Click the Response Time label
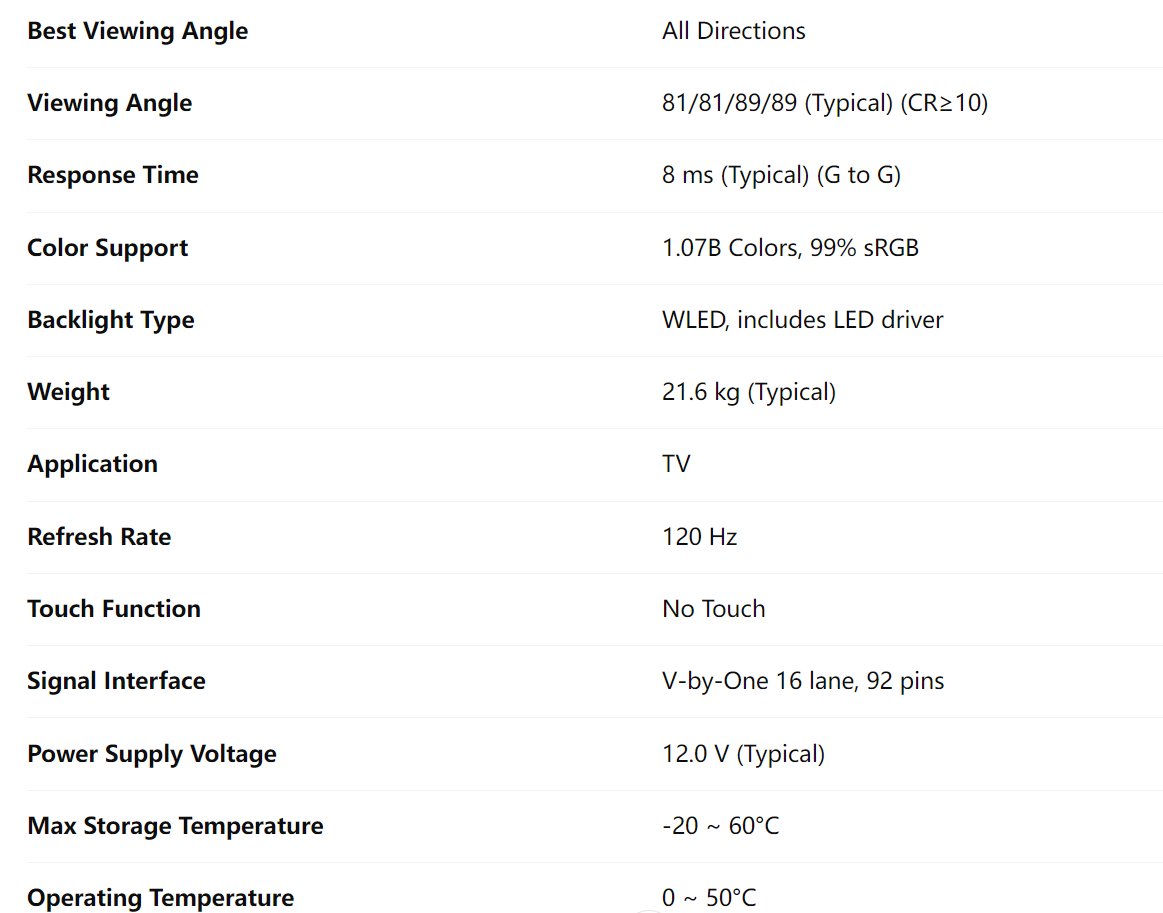1163x913 pixels. (112, 175)
